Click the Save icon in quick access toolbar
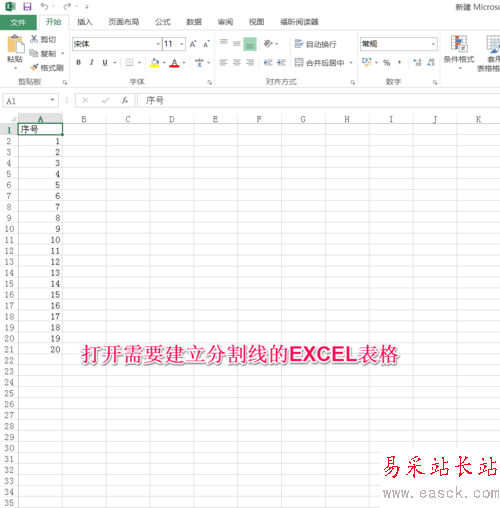Viewport: 500px width, 508px height. (27, 6)
